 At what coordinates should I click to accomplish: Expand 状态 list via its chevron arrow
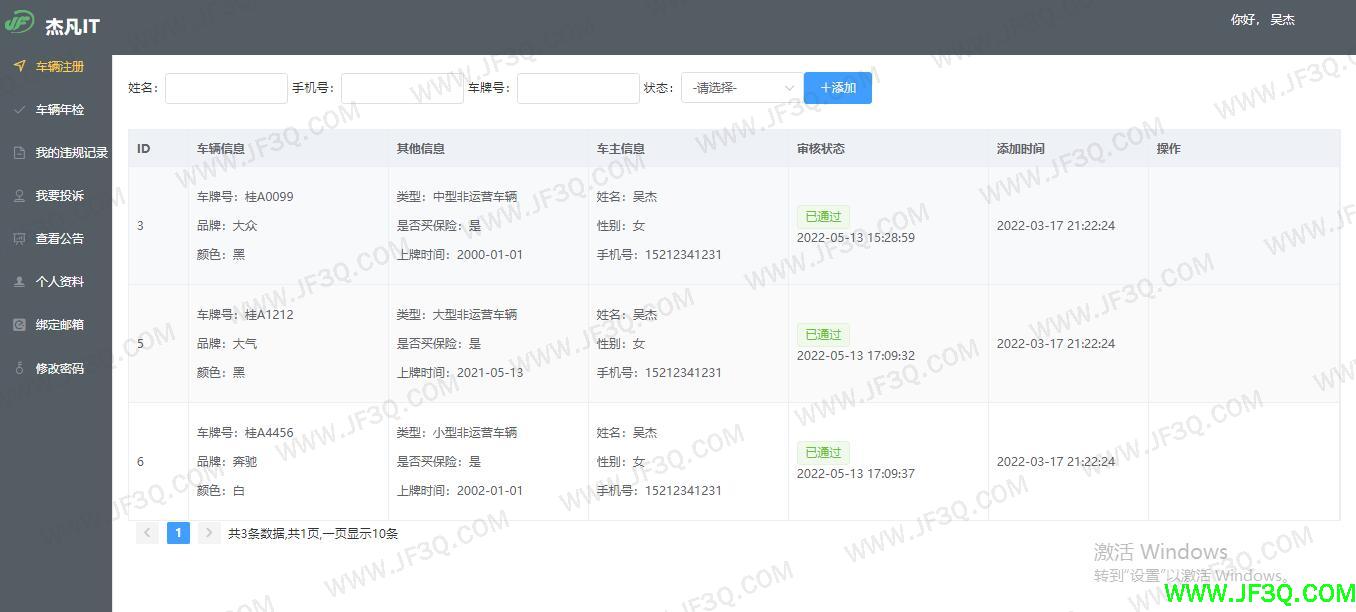click(788, 88)
